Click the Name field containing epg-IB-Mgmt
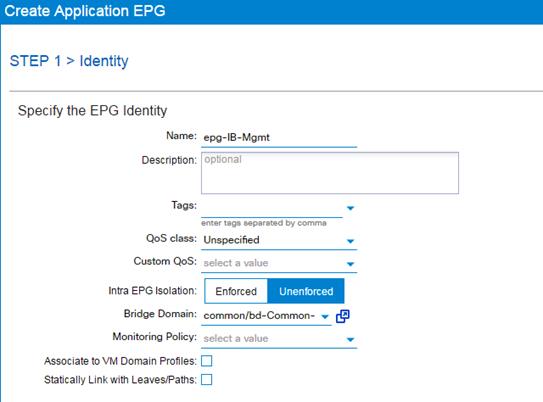 pyautogui.click(x=279, y=137)
